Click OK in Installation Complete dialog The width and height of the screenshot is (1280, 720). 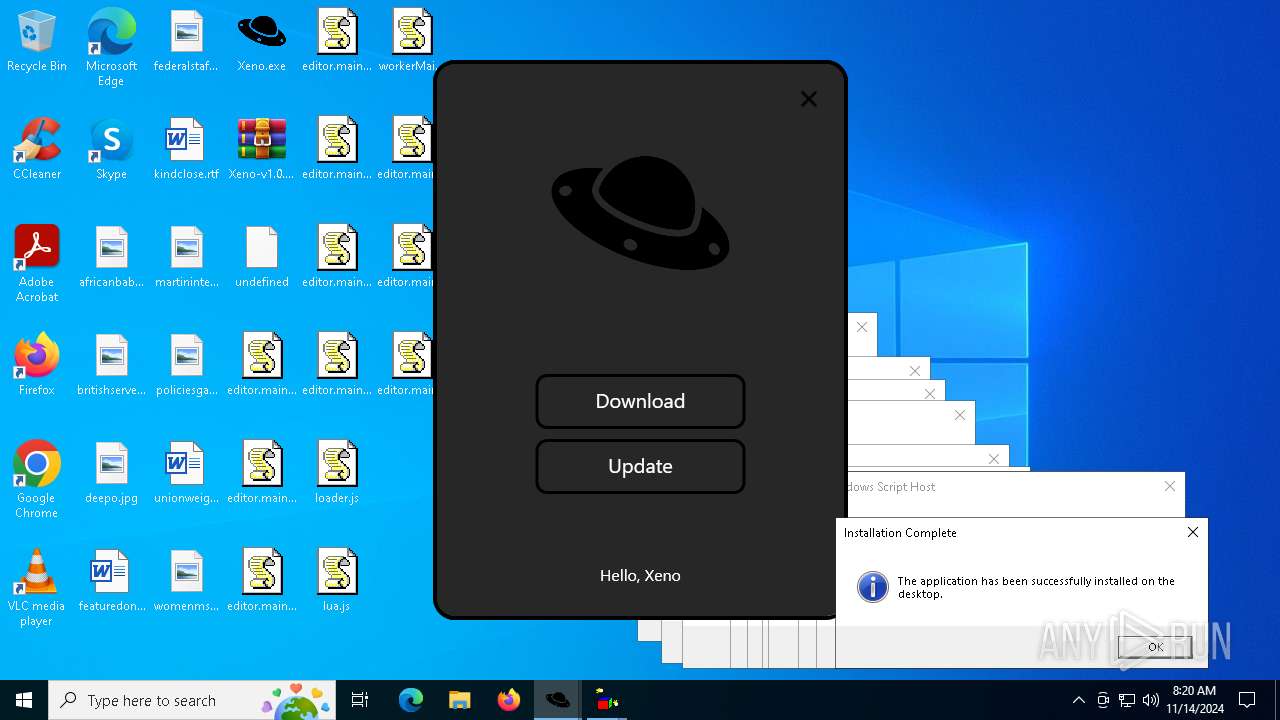[x=1155, y=647]
